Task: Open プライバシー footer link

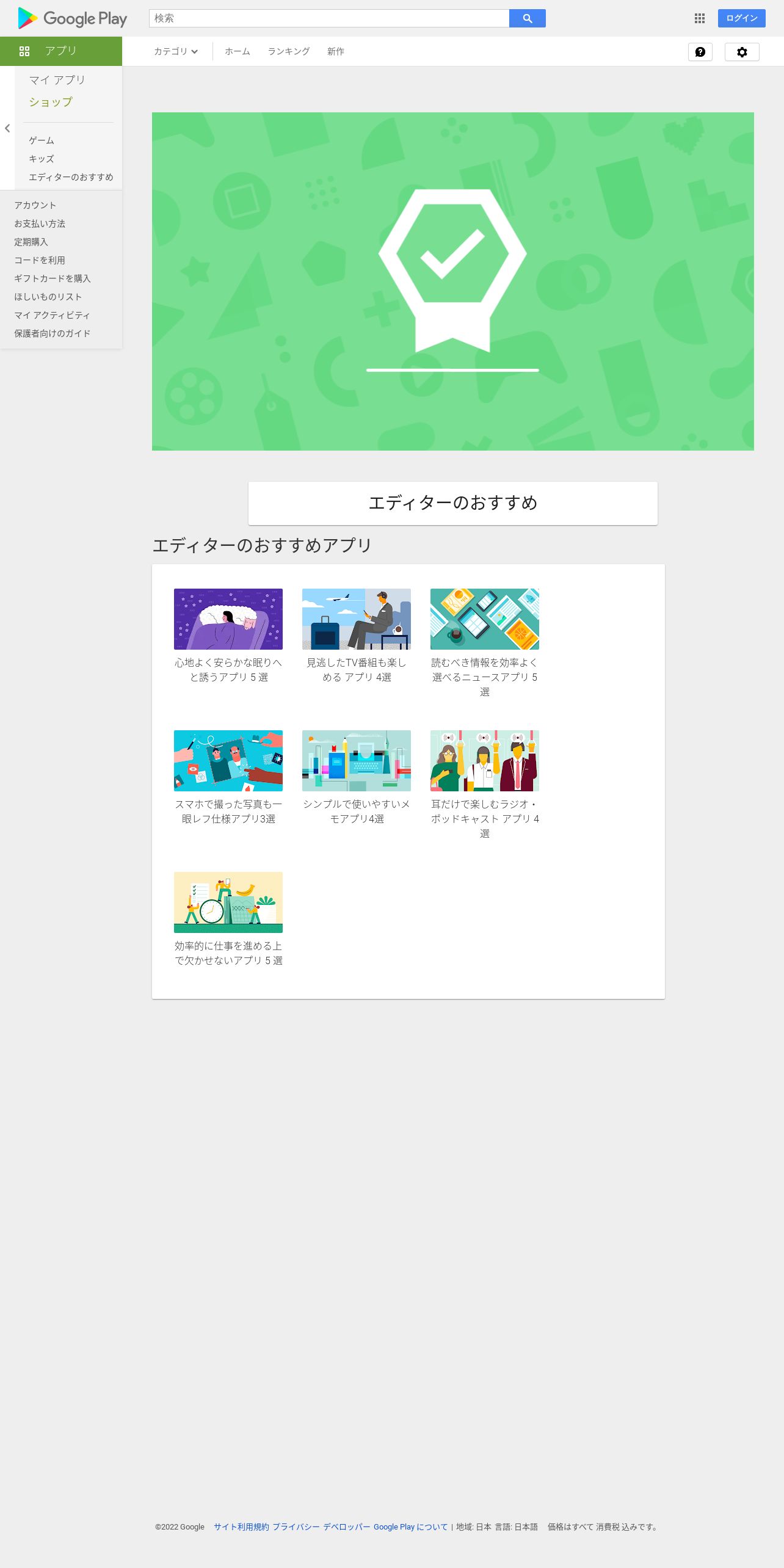Action: [296, 1526]
